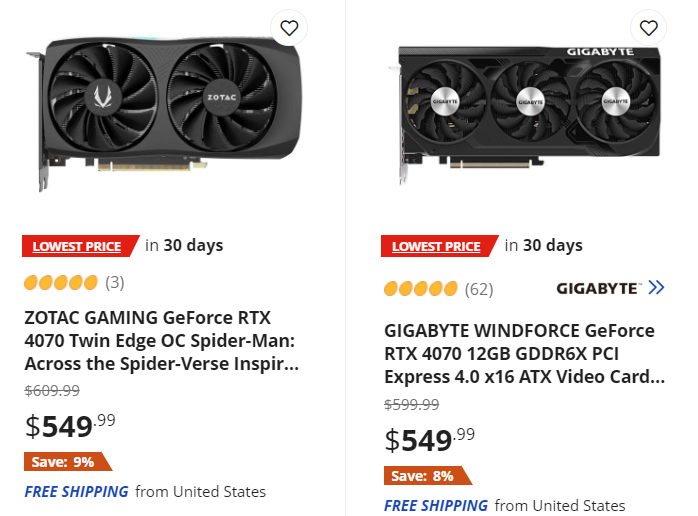The image size is (698, 516).
Task: Click GIGABYTE's $549.99 price
Action: point(430,439)
